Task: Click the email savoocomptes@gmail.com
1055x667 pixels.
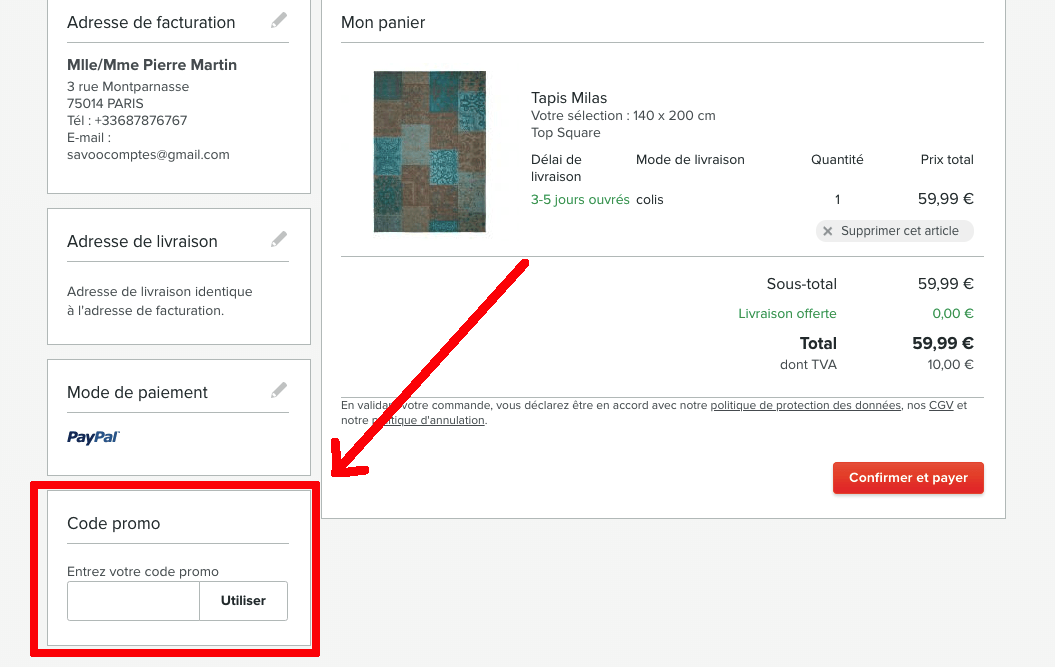Action: pyautogui.click(x=148, y=155)
